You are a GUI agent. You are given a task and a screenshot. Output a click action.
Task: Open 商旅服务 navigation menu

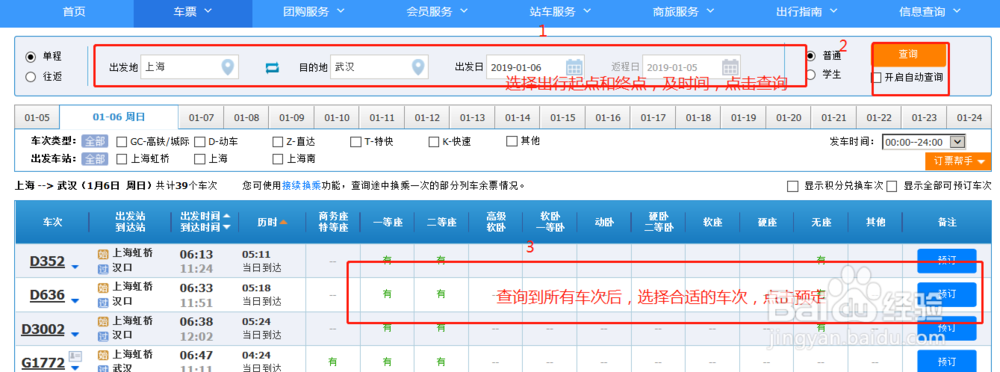click(684, 11)
